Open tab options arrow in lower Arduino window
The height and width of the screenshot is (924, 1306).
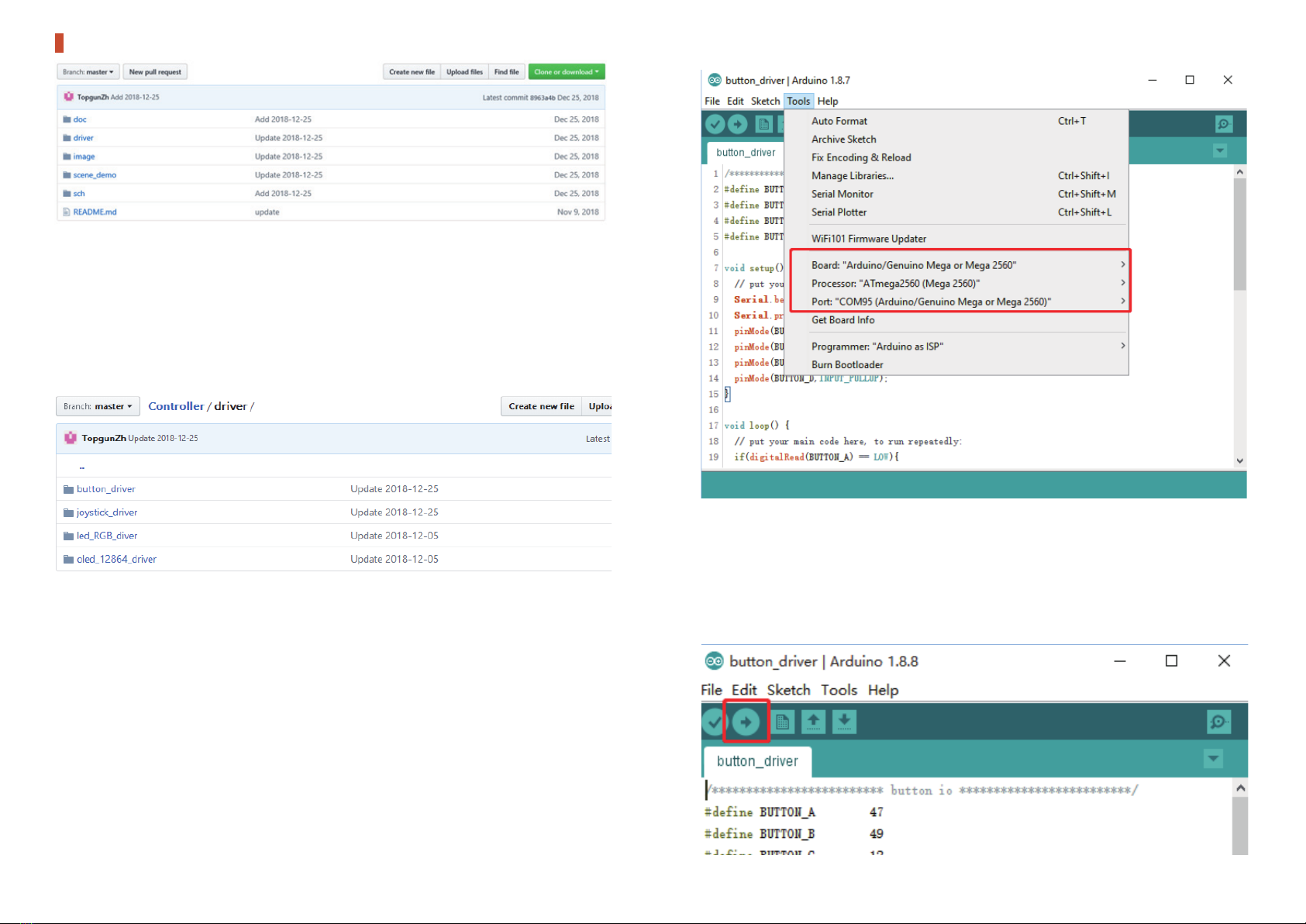click(1213, 759)
